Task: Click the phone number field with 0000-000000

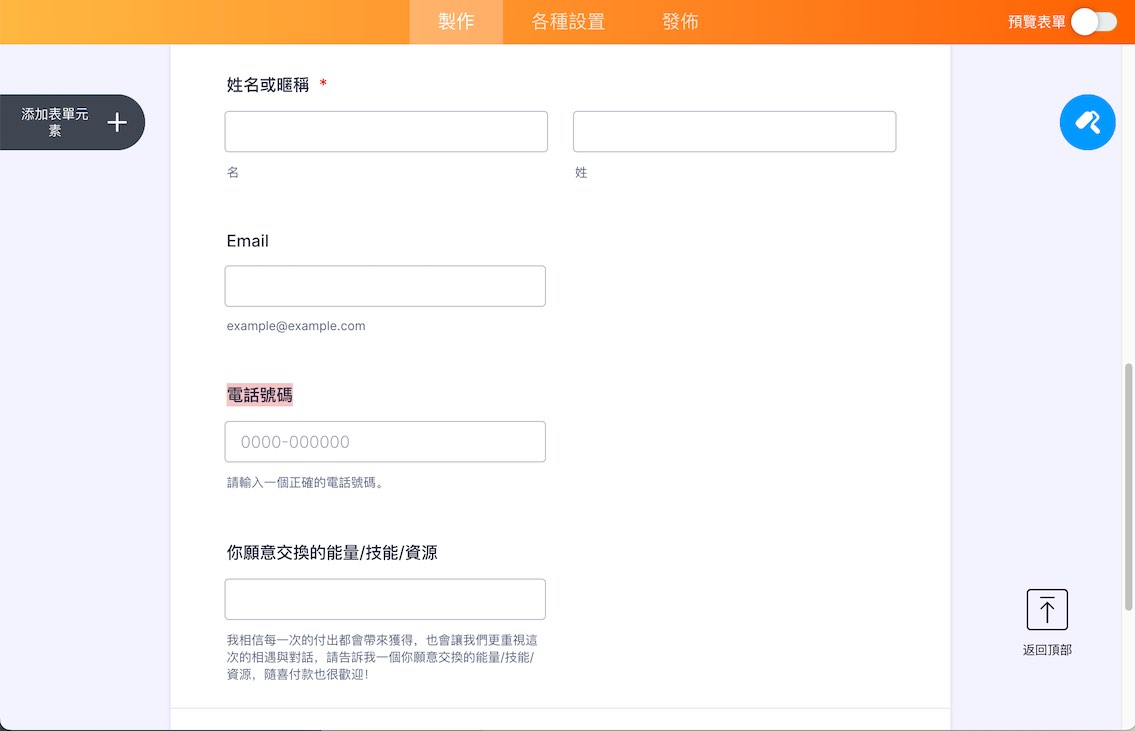Action: pos(385,441)
